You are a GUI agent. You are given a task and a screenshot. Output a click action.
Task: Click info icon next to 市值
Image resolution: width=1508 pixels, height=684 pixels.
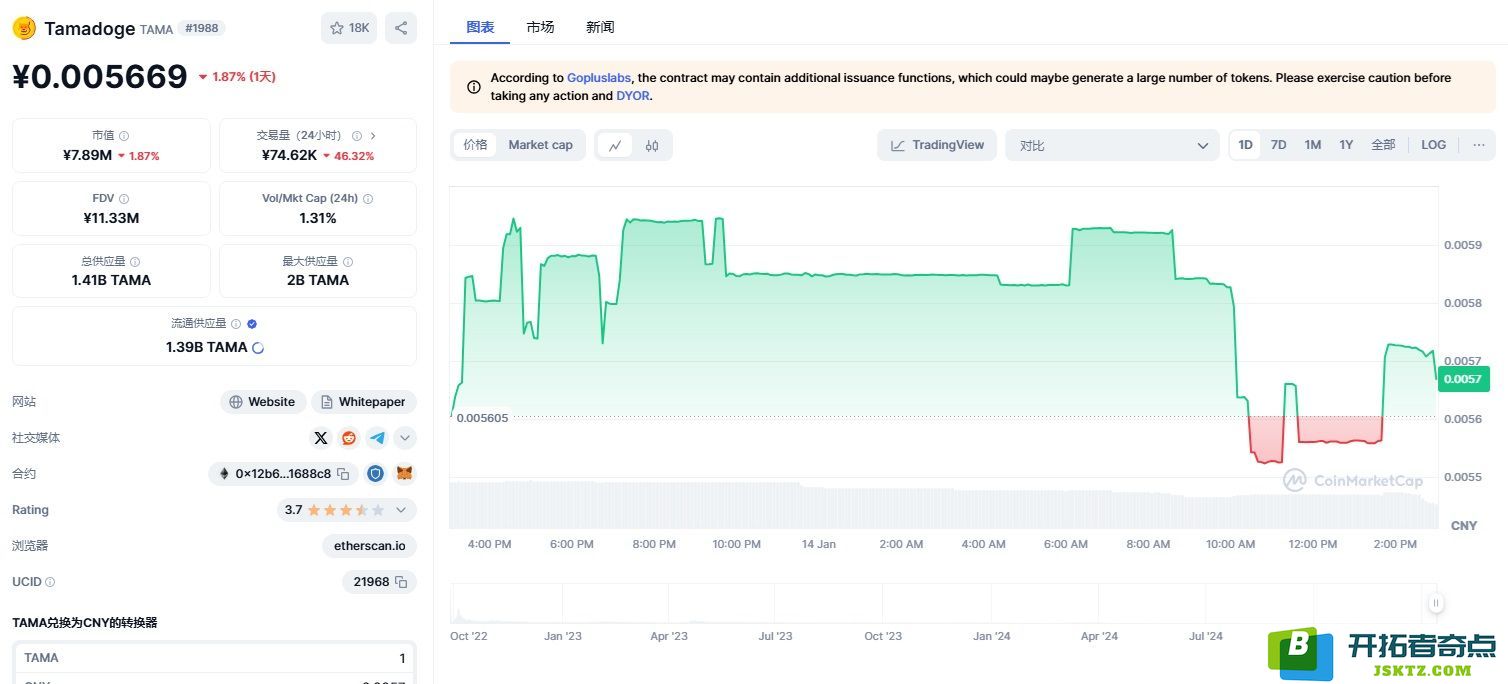click(x=124, y=136)
